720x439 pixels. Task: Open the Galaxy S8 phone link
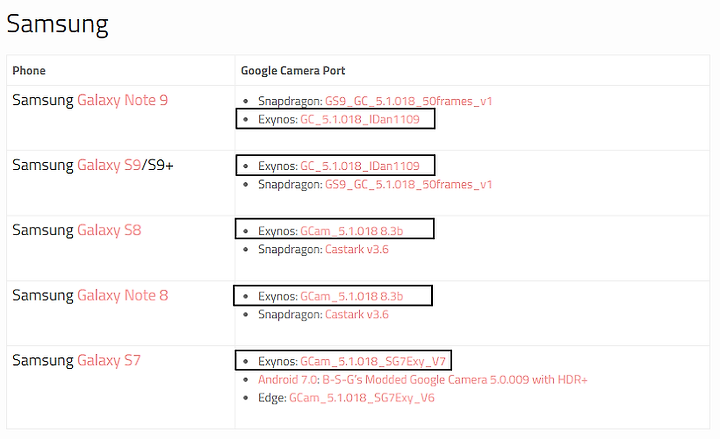tap(109, 230)
